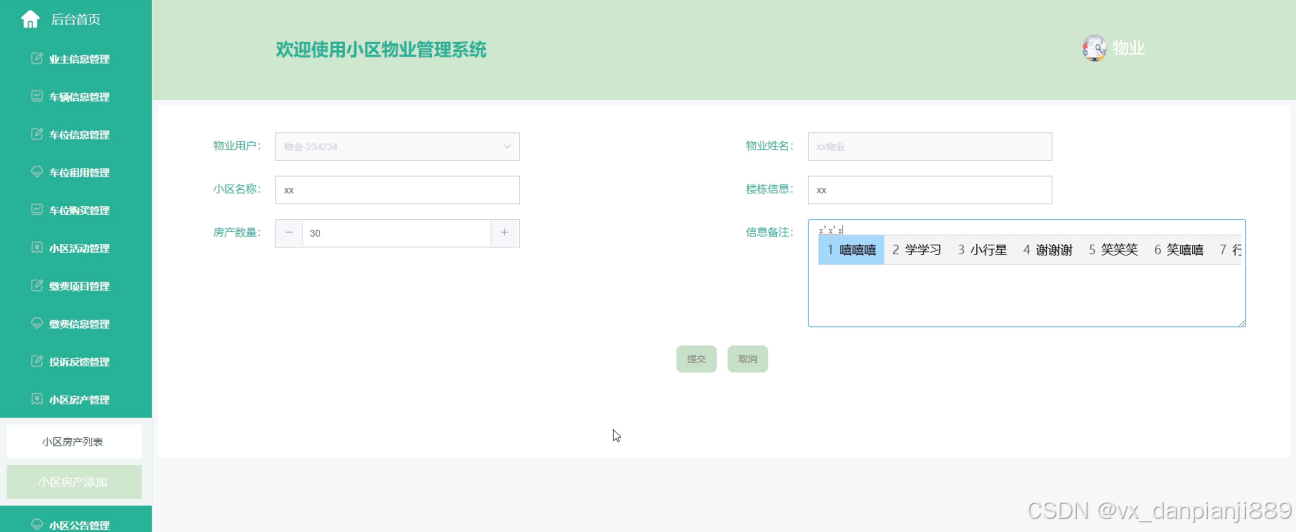The height and width of the screenshot is (532, 1296).
Task: Click the icon next to 车位购买管理
Action: pos(37,210)
